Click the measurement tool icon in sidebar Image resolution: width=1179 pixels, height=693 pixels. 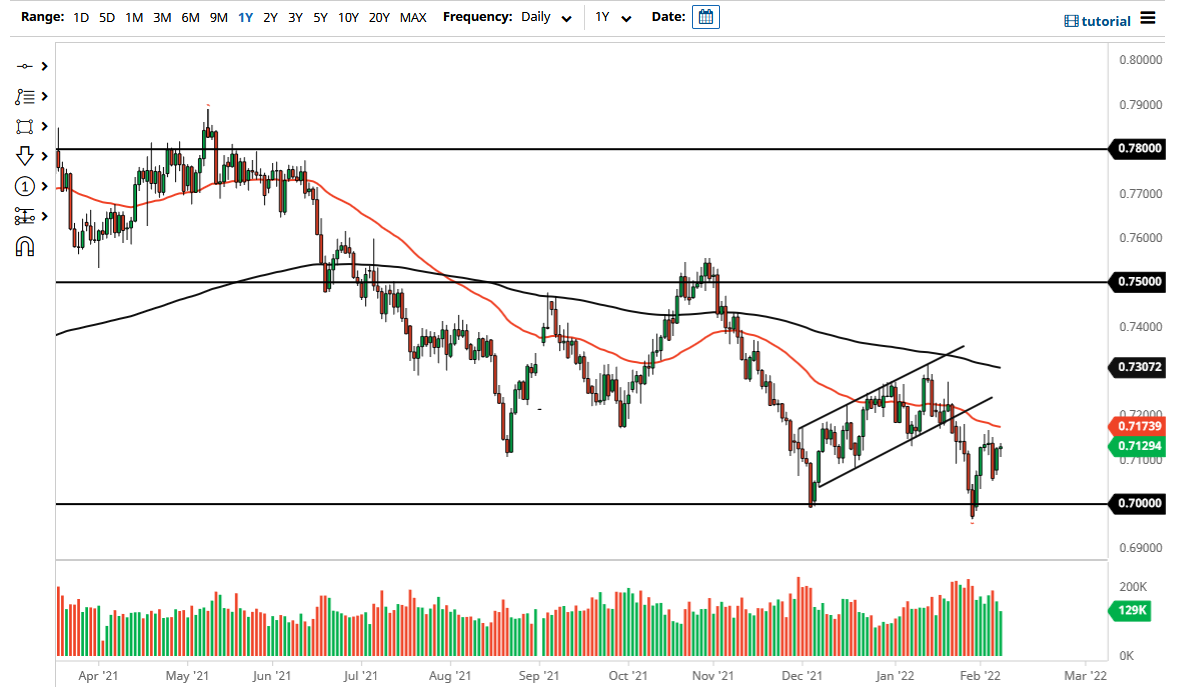(25, 216)
